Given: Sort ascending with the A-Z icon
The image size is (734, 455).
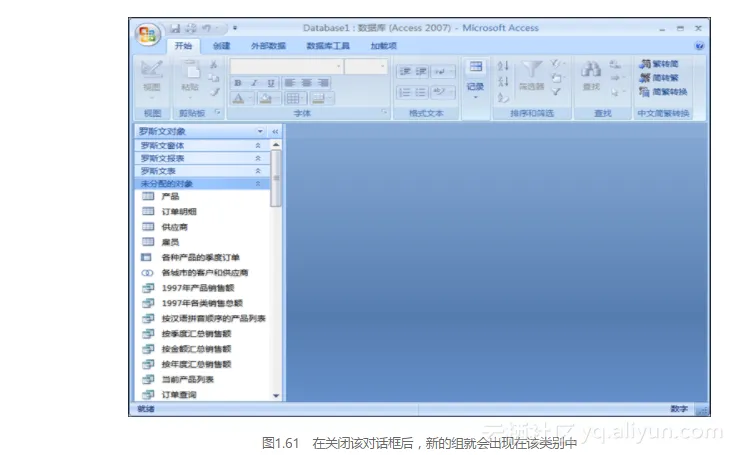Looking at the screenshot, I should coord(503,66).
